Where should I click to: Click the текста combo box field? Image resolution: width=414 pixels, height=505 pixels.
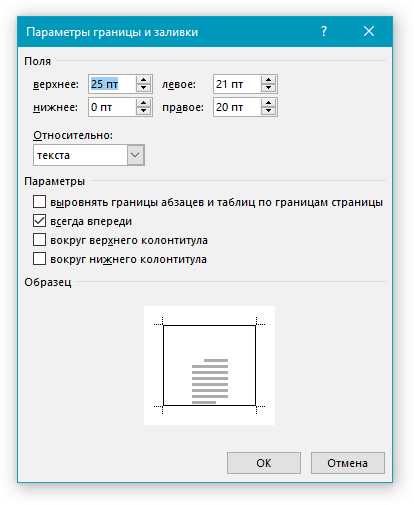click(89, 155)
